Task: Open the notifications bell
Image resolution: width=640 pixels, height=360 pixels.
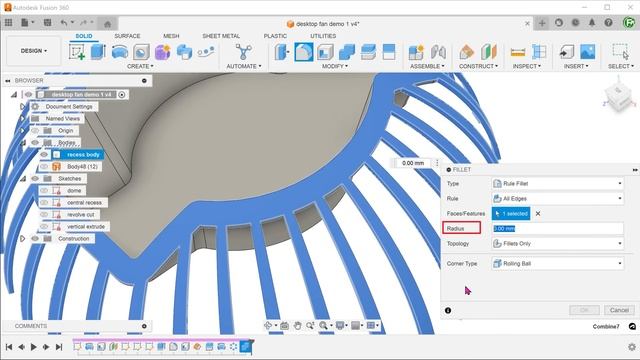Action: 592,23
